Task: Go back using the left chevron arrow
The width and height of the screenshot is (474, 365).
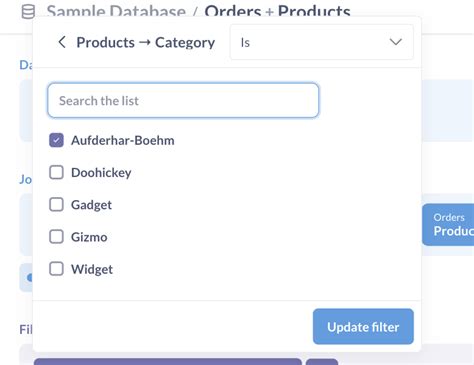Action: click(x=62, y=42)
